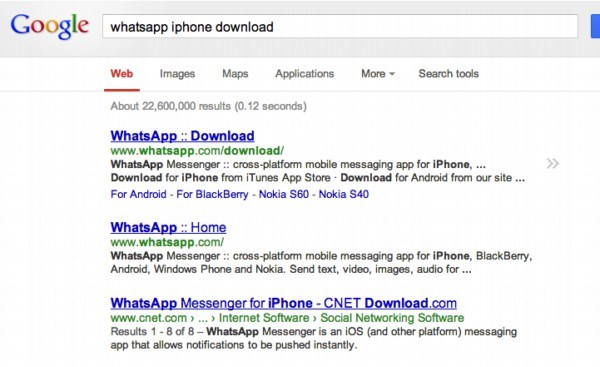
Task: Focus the search box with whatsapp query
Action: [x=340, y=26]
